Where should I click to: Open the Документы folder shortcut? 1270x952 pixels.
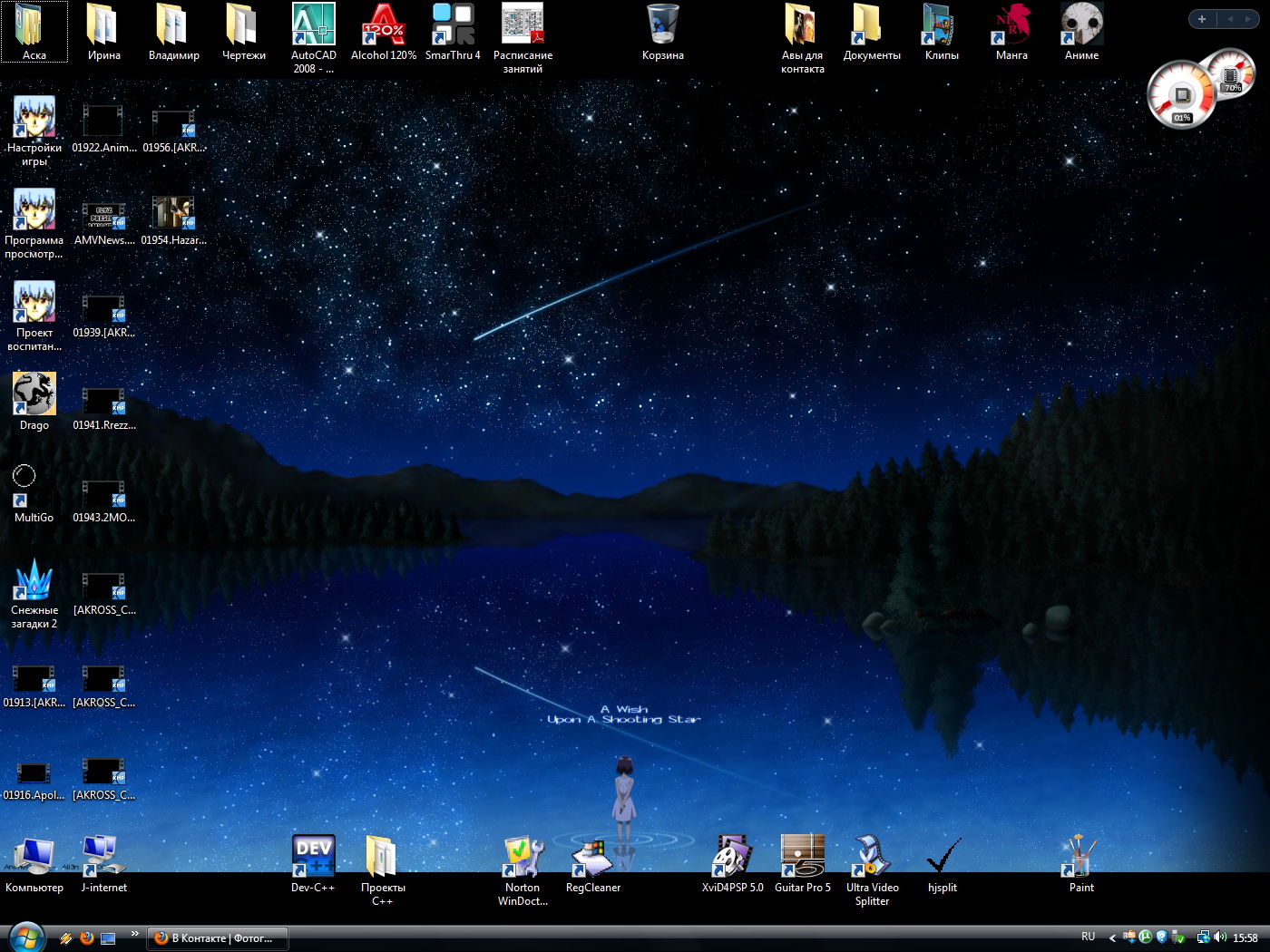point(872,32)
